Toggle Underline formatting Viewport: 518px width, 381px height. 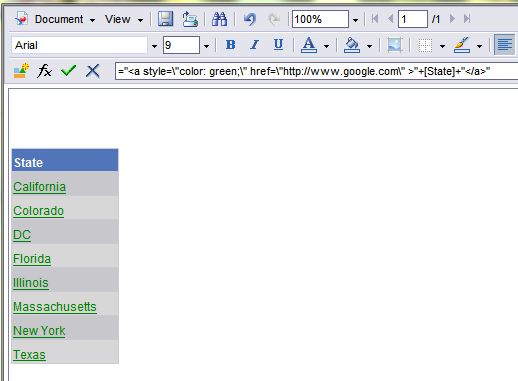point(278,45)
